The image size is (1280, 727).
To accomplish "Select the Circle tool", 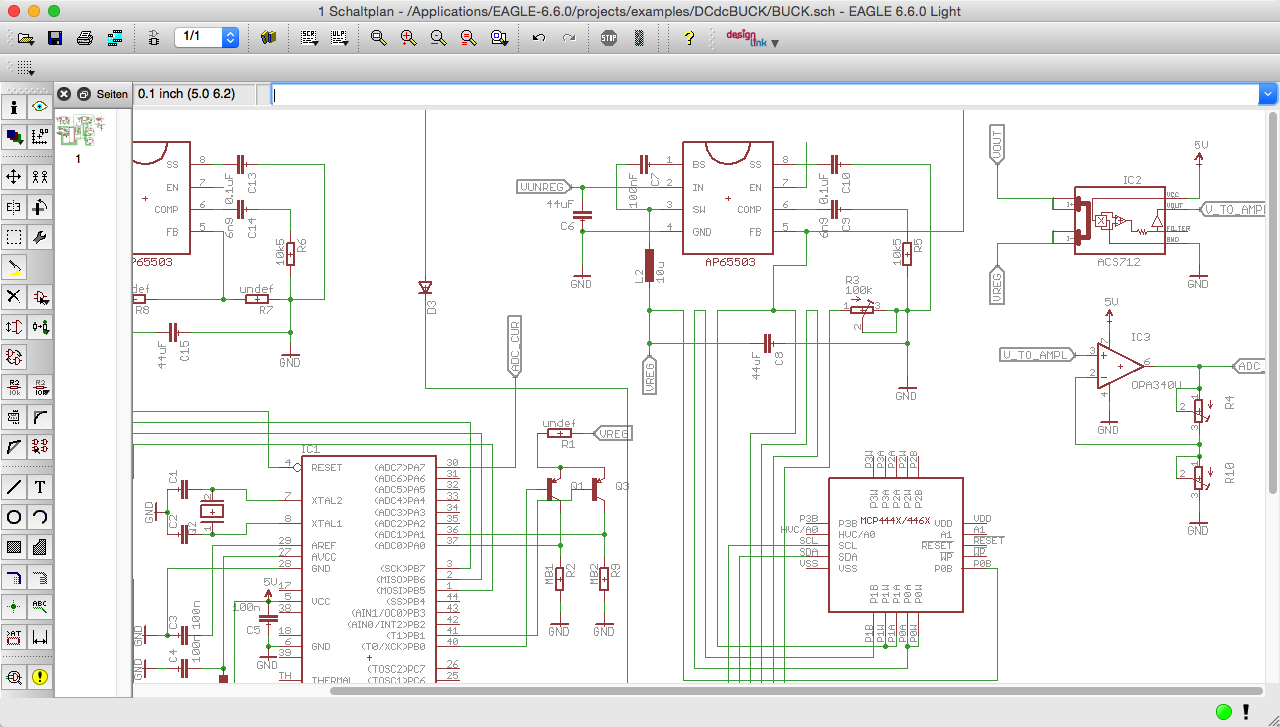I will [x=14, y=517].
